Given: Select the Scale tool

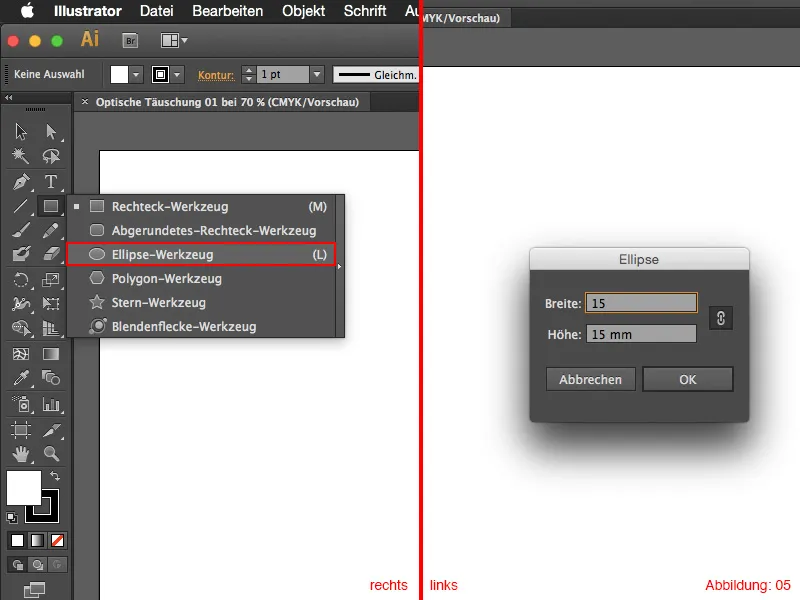Looking at the screenshot, I should click(51, 280).
